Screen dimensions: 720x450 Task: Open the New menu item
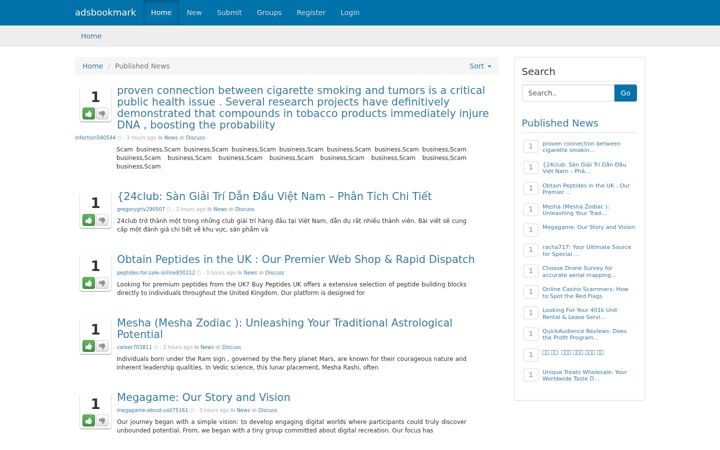pos(194,12)
